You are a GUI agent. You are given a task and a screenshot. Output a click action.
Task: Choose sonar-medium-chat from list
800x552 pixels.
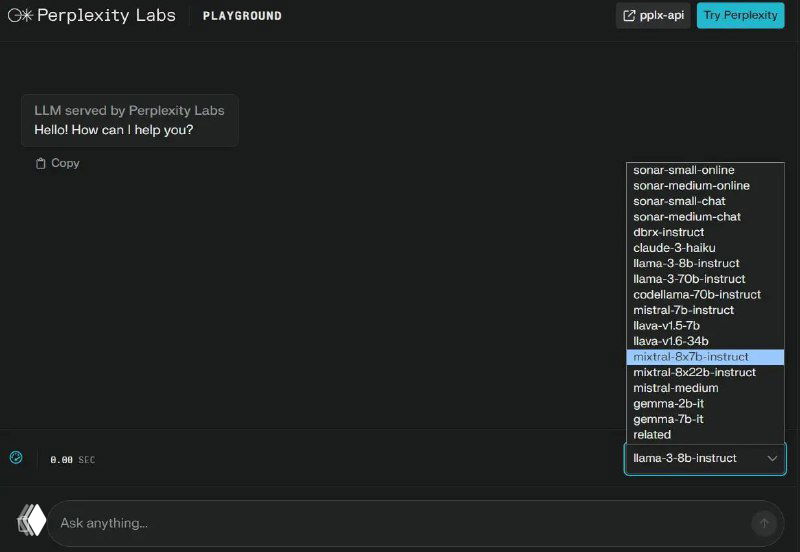[705, 217]
